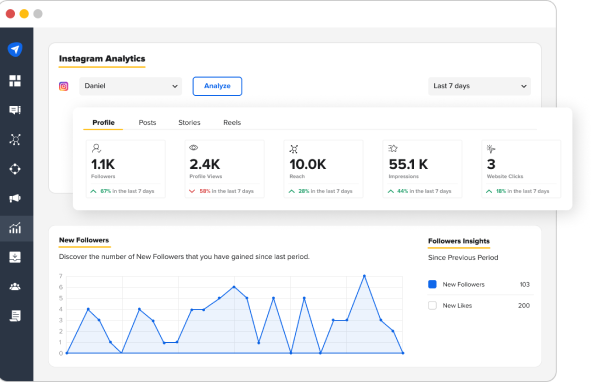Open the Stories tab

189,123
